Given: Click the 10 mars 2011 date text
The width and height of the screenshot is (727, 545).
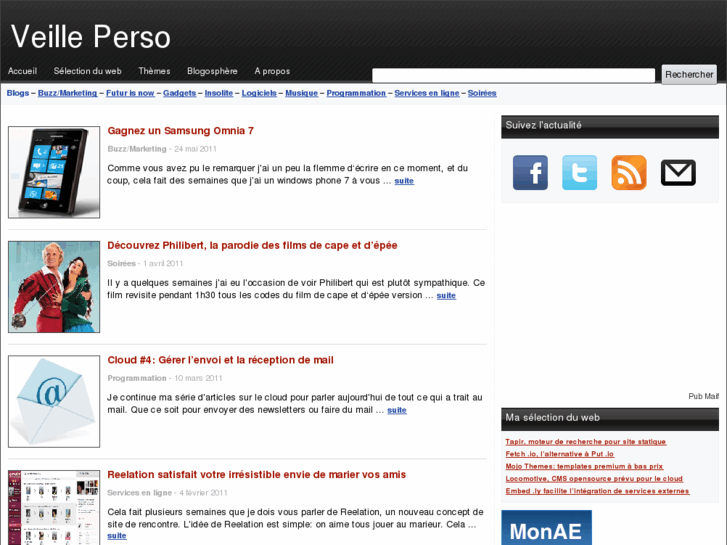Looking at the screenshot, I should [x=198, y=378].
